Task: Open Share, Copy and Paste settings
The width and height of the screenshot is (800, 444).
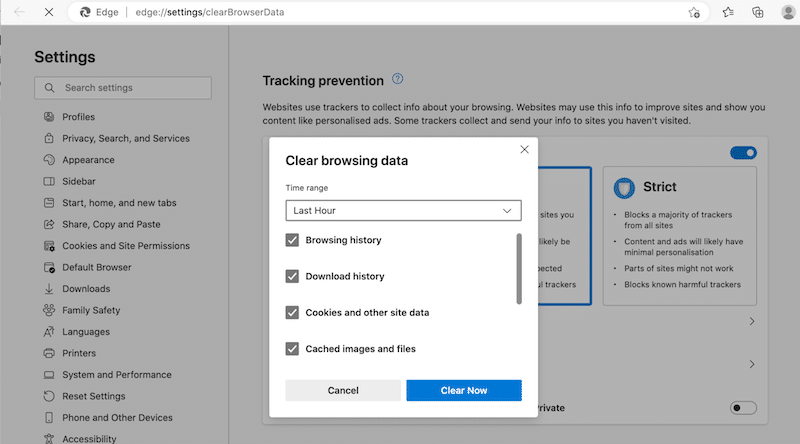Action: click(x=111, y=224)
